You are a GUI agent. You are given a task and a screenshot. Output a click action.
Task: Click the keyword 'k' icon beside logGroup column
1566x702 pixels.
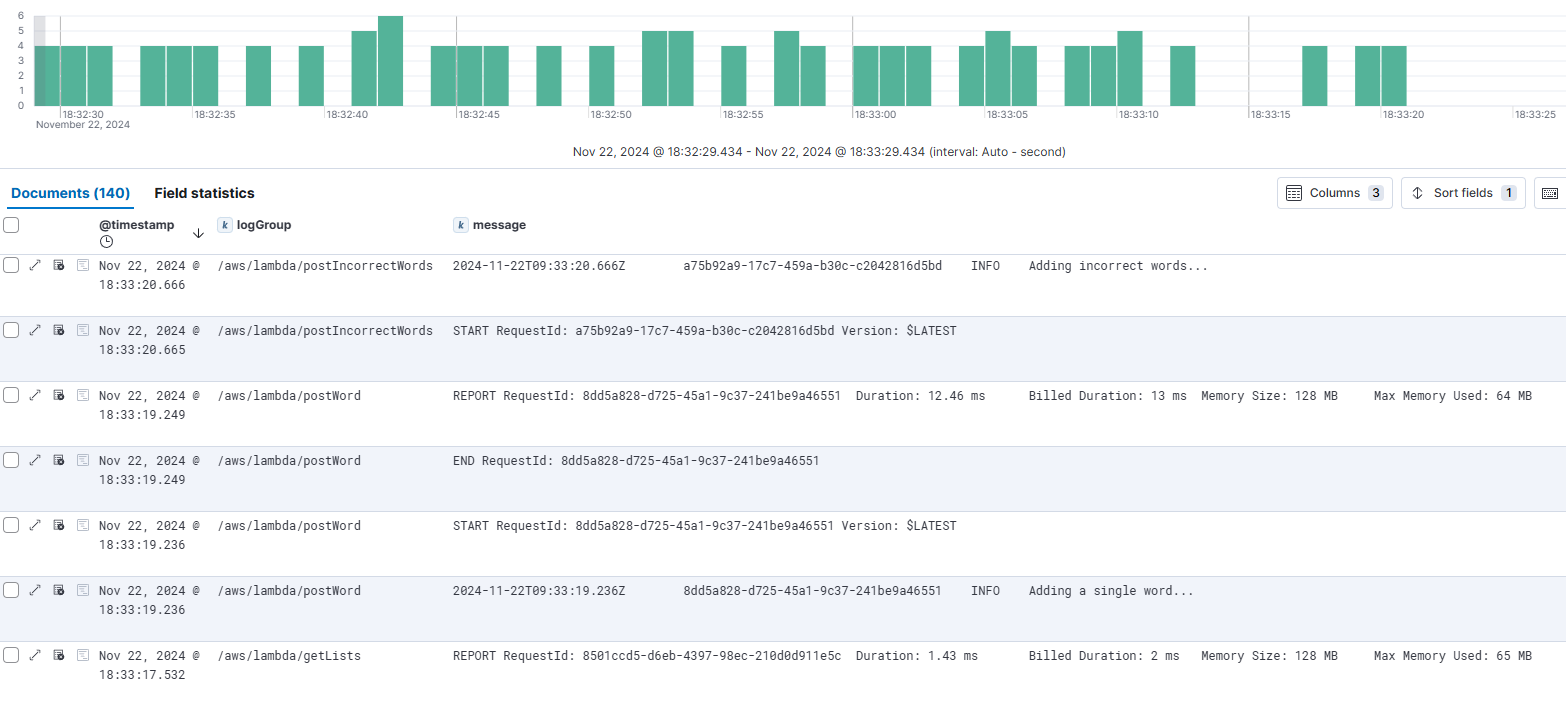[x=224, y=225]
